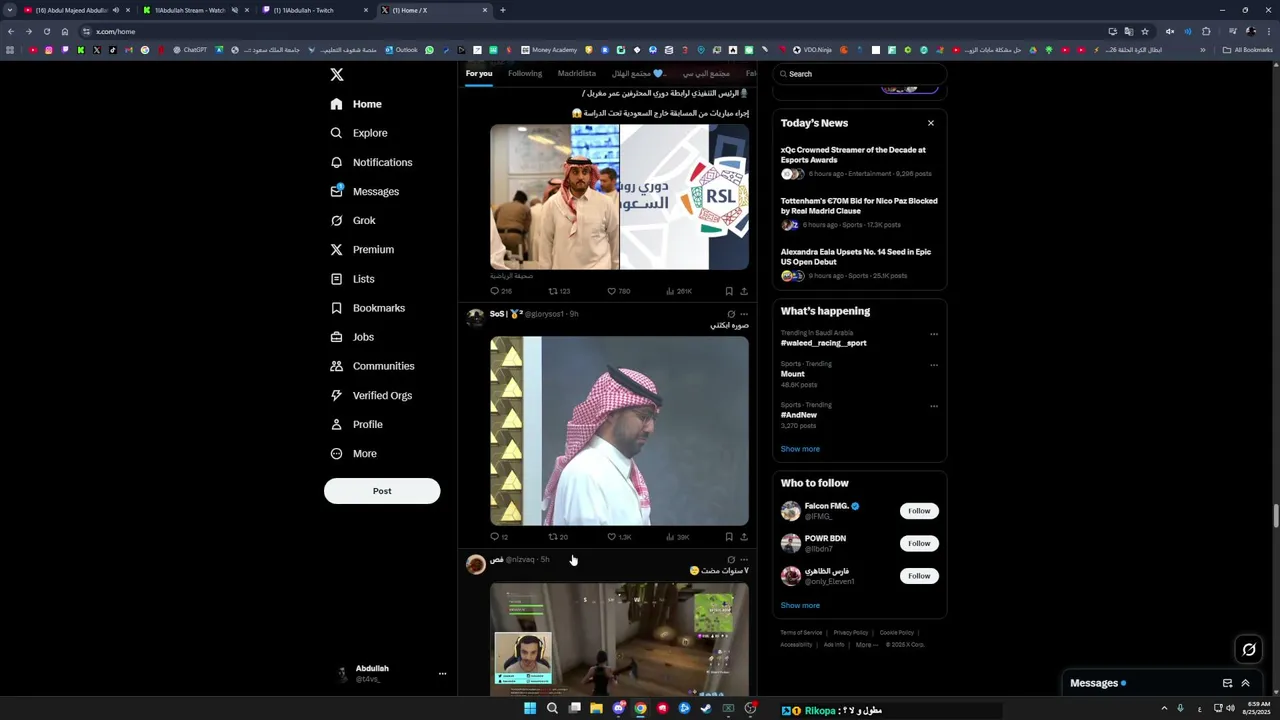1280x720 pixels.
Task: Click the Home icon in sidebar
Action: 336,104
